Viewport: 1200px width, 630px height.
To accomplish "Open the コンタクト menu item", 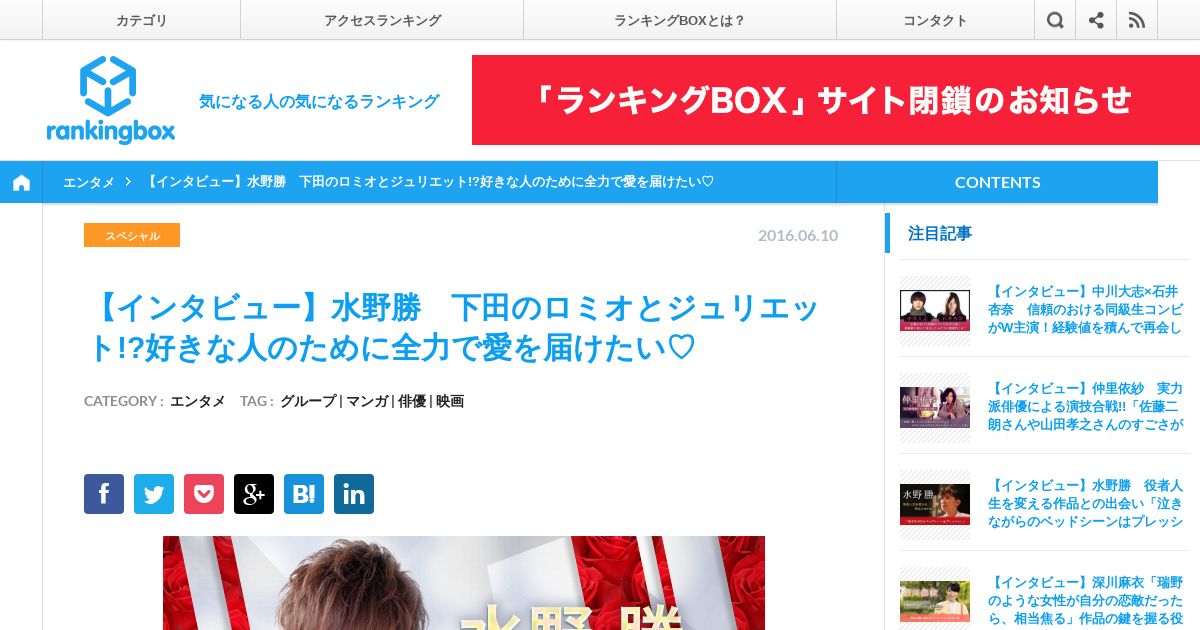I will click(x=935, y=20).
